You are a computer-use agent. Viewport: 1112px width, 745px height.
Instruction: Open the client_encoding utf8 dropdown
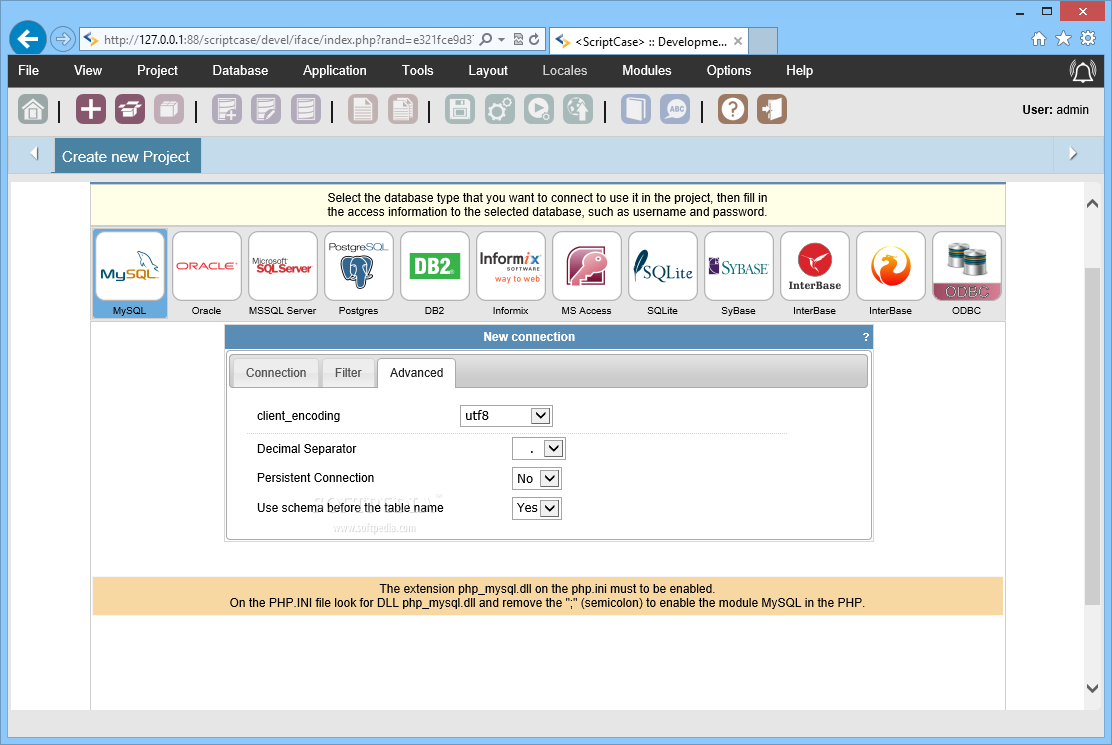(x=506, y=416)
